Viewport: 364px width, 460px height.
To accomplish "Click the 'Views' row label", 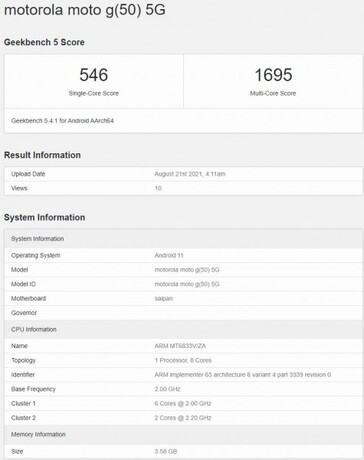I will tap(19, 188).
